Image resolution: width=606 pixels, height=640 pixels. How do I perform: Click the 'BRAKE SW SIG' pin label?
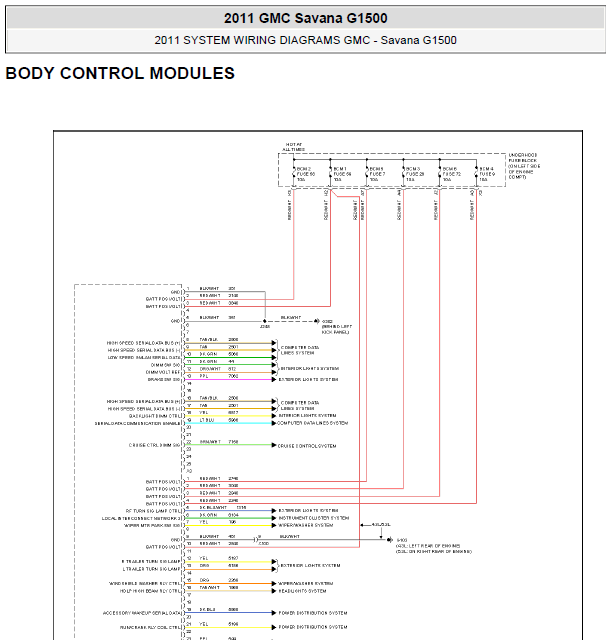tap(164, 380)
